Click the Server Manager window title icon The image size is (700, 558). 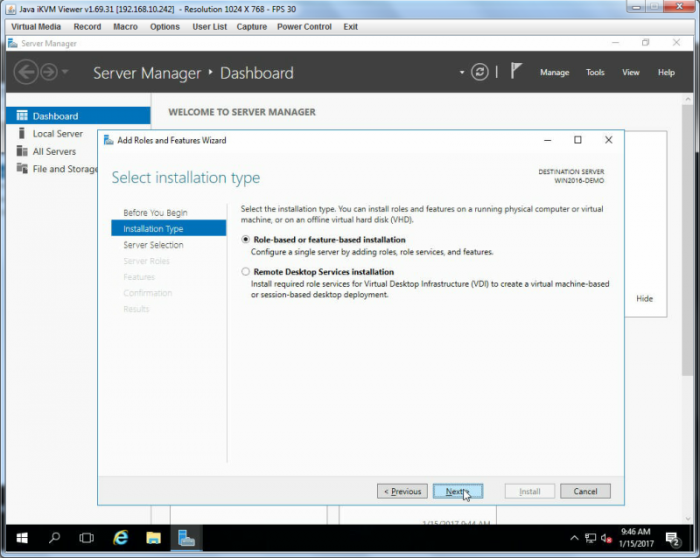pyautogui.click(x=13, y=43)
